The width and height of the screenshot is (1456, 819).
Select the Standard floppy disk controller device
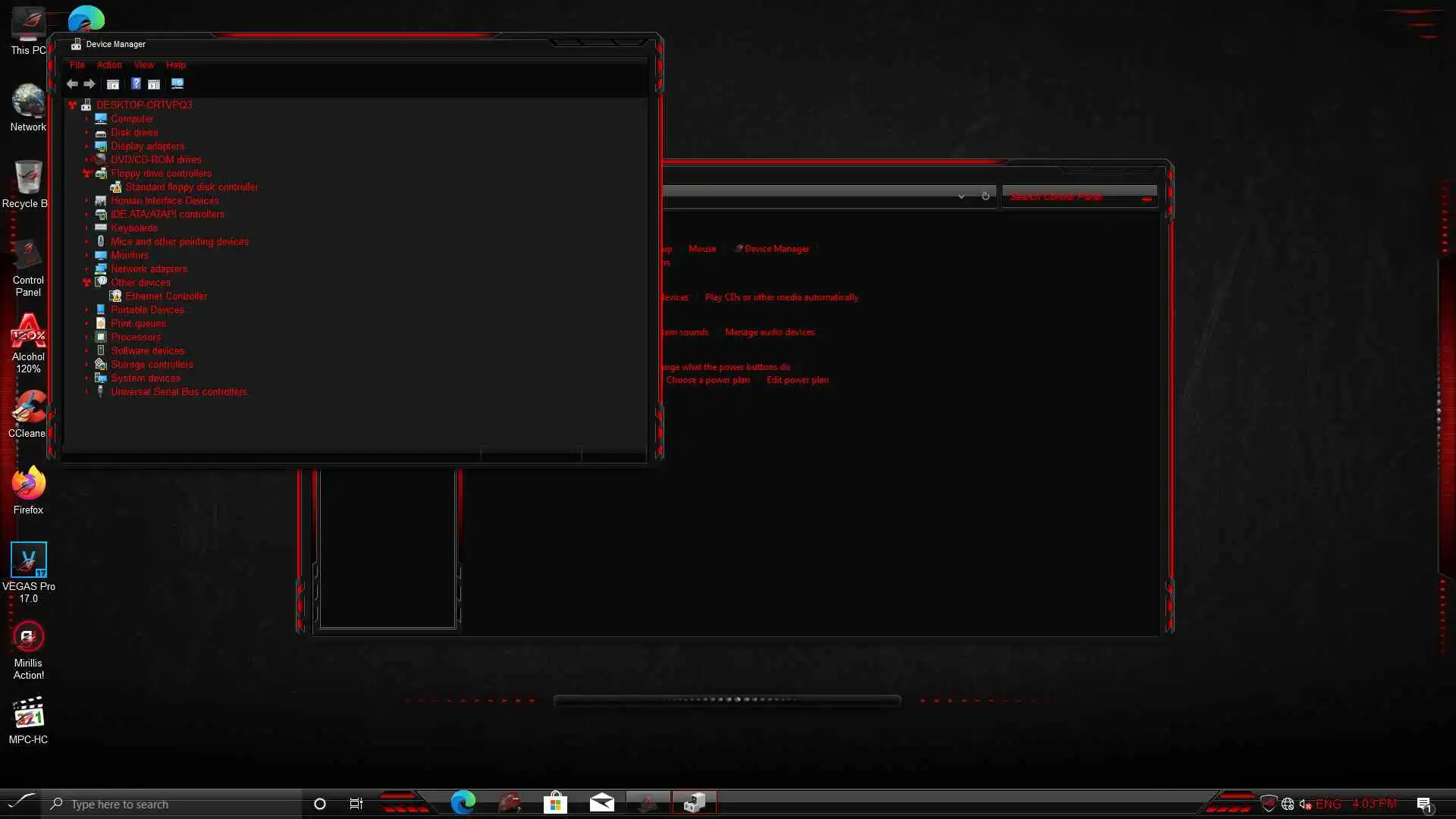pyautogui.click(x=191, y=187)
